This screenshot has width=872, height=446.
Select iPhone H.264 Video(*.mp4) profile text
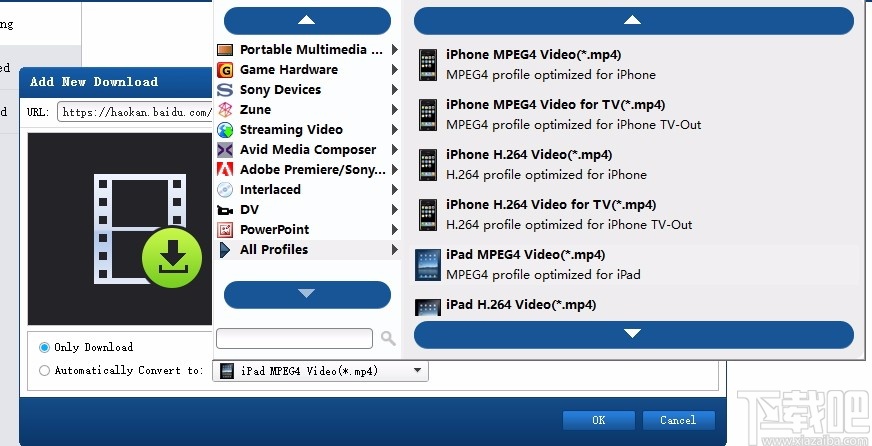pyautogui.click(x=529, y=155)
